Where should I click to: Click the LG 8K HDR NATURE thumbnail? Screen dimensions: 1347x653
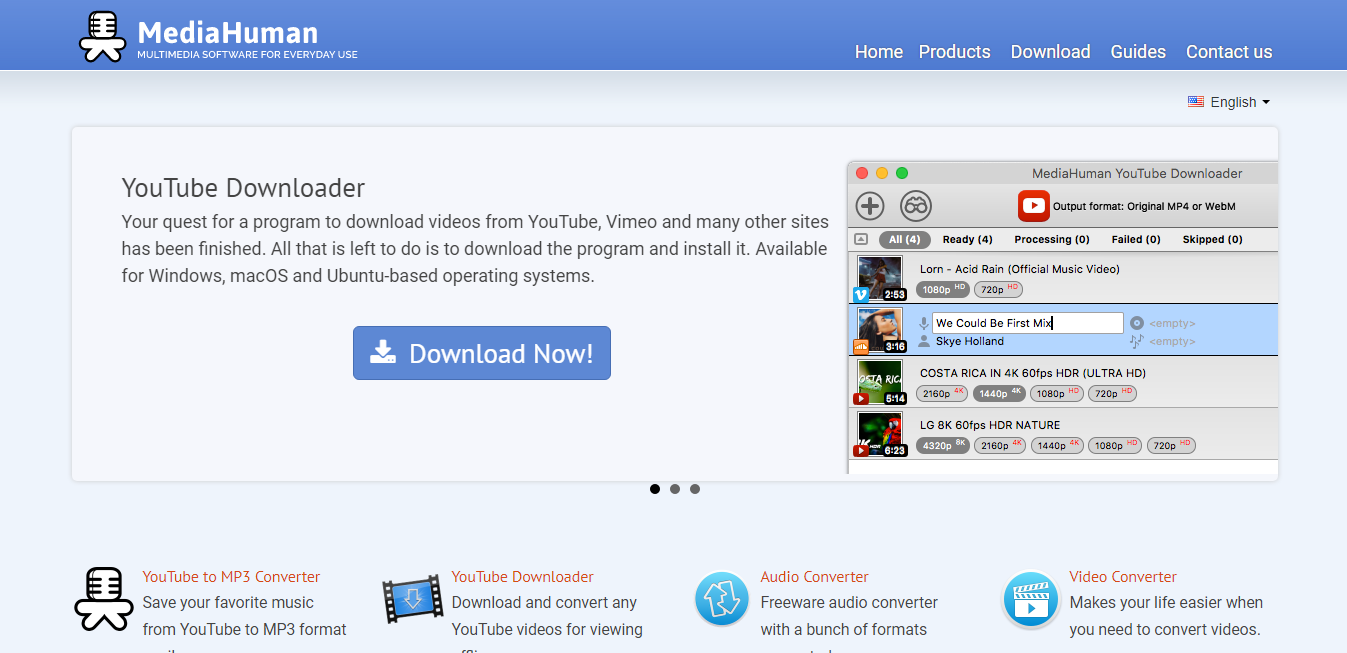click(880, 434)
